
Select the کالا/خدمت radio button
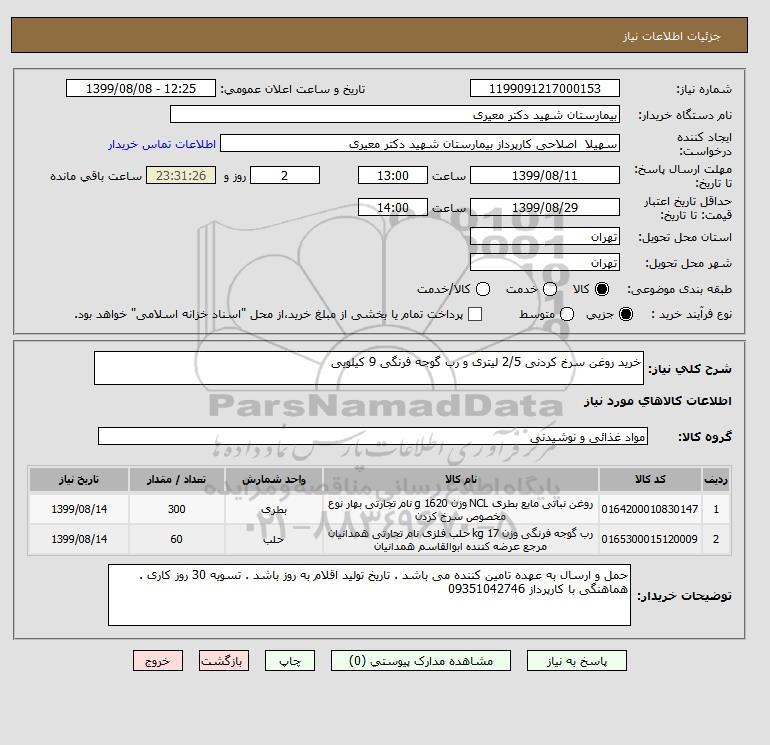click(483, 289)
